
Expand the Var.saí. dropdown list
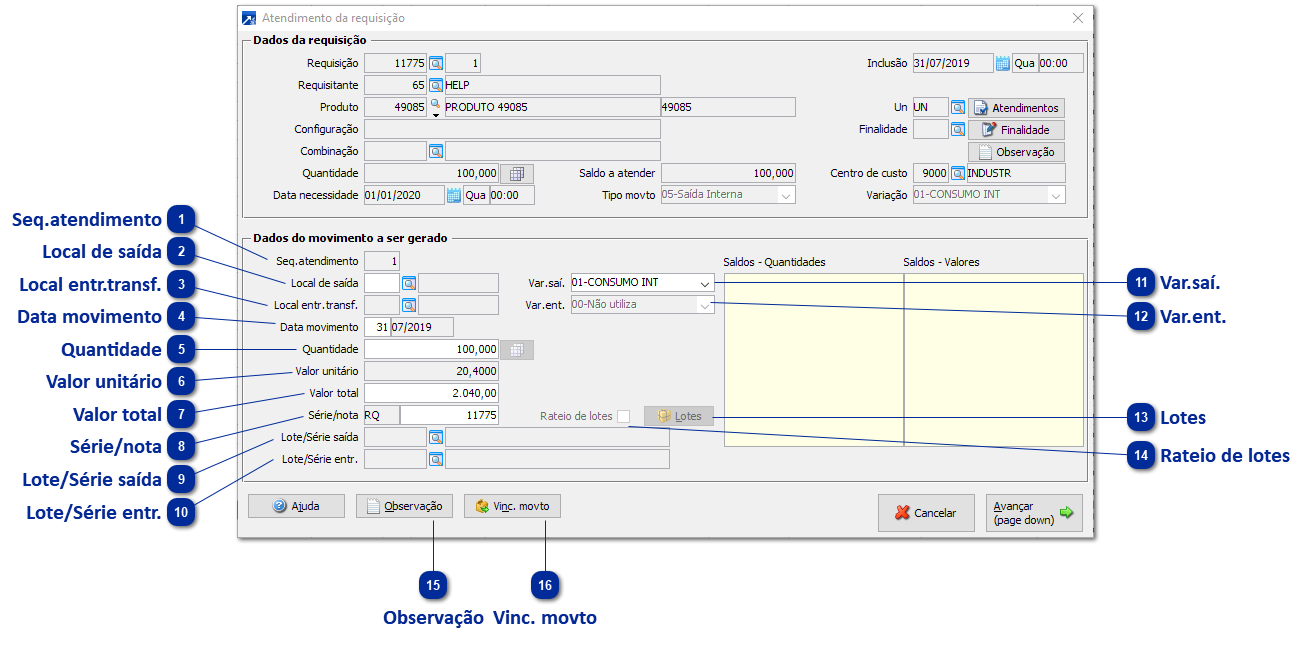pyautogui.click(x=705, y=283)
